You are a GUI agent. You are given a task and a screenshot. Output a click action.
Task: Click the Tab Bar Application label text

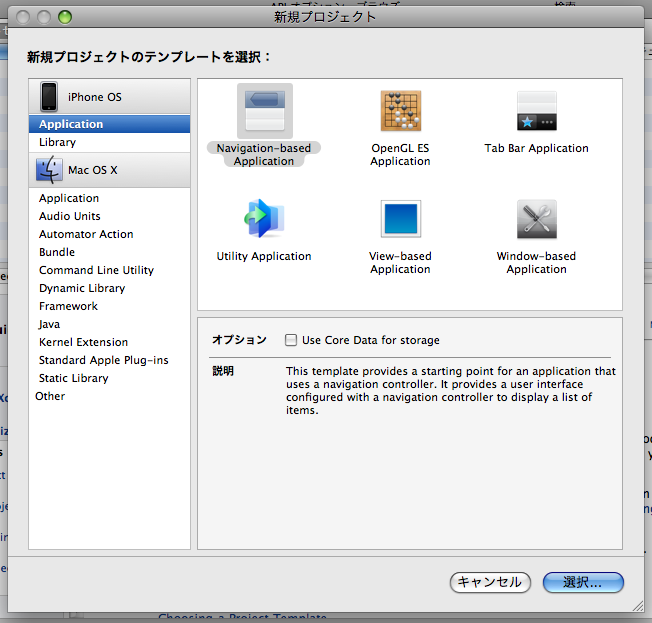[x=536, y=148]
